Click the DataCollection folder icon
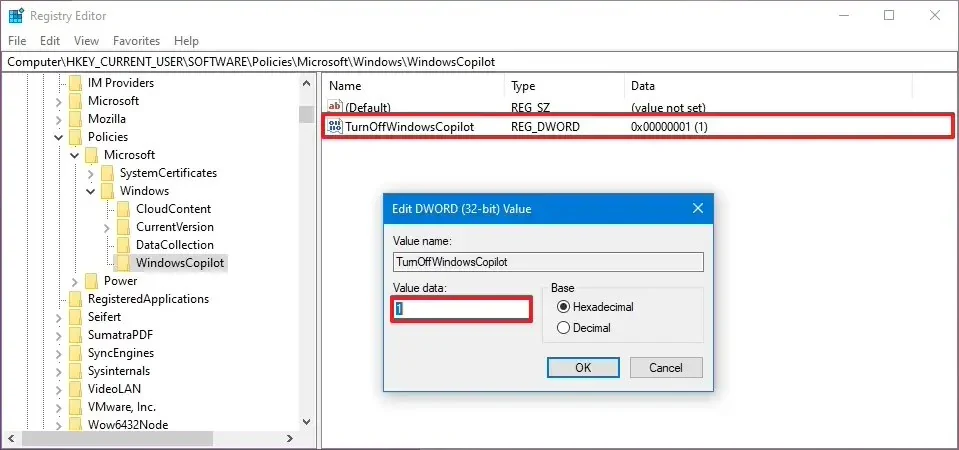The width and height of the screenshot is (959, 450). (x=124, y=245)
